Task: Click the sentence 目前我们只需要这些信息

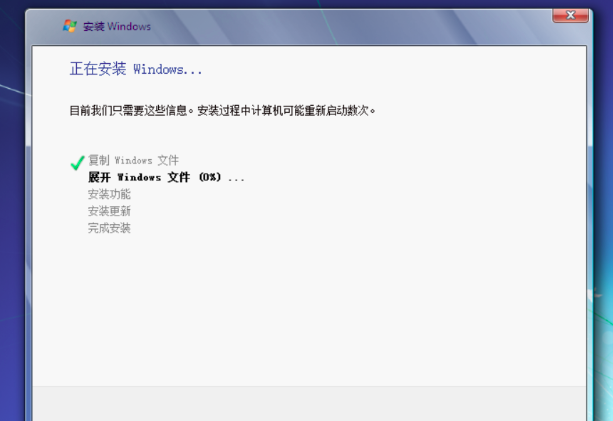Action: (x=132, y=111)
